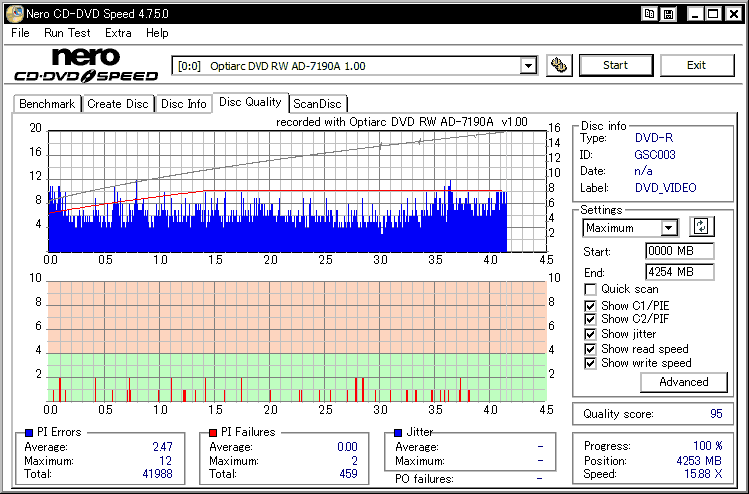This screenshot has height=494, width=749.
Task: Disable Show write speed
Action: [x=591, y=363]
